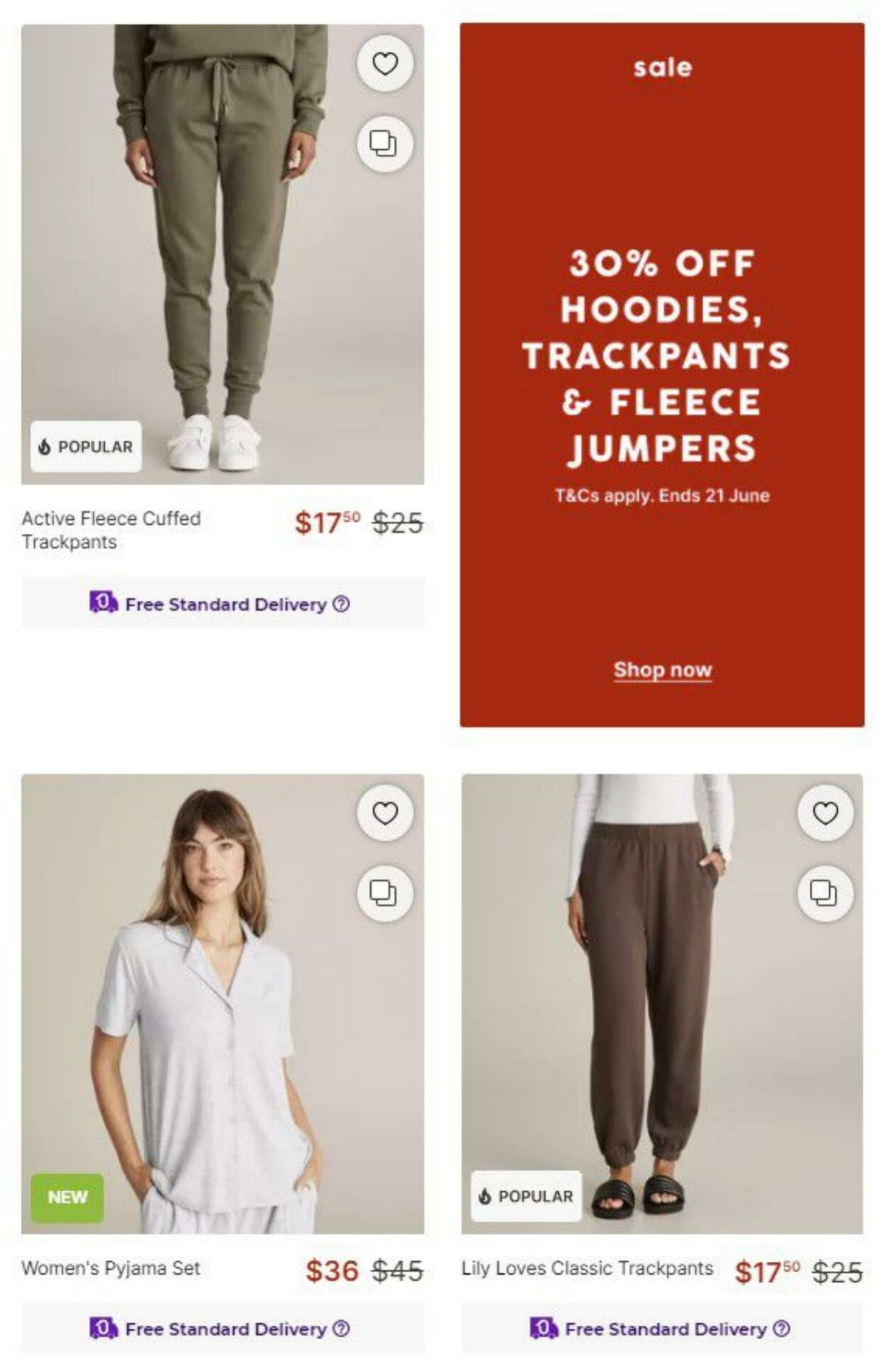The image size is (888, 1372).
Task: Open delivery info help under Lily Loves Trackpants
Action: [781, 1329]
